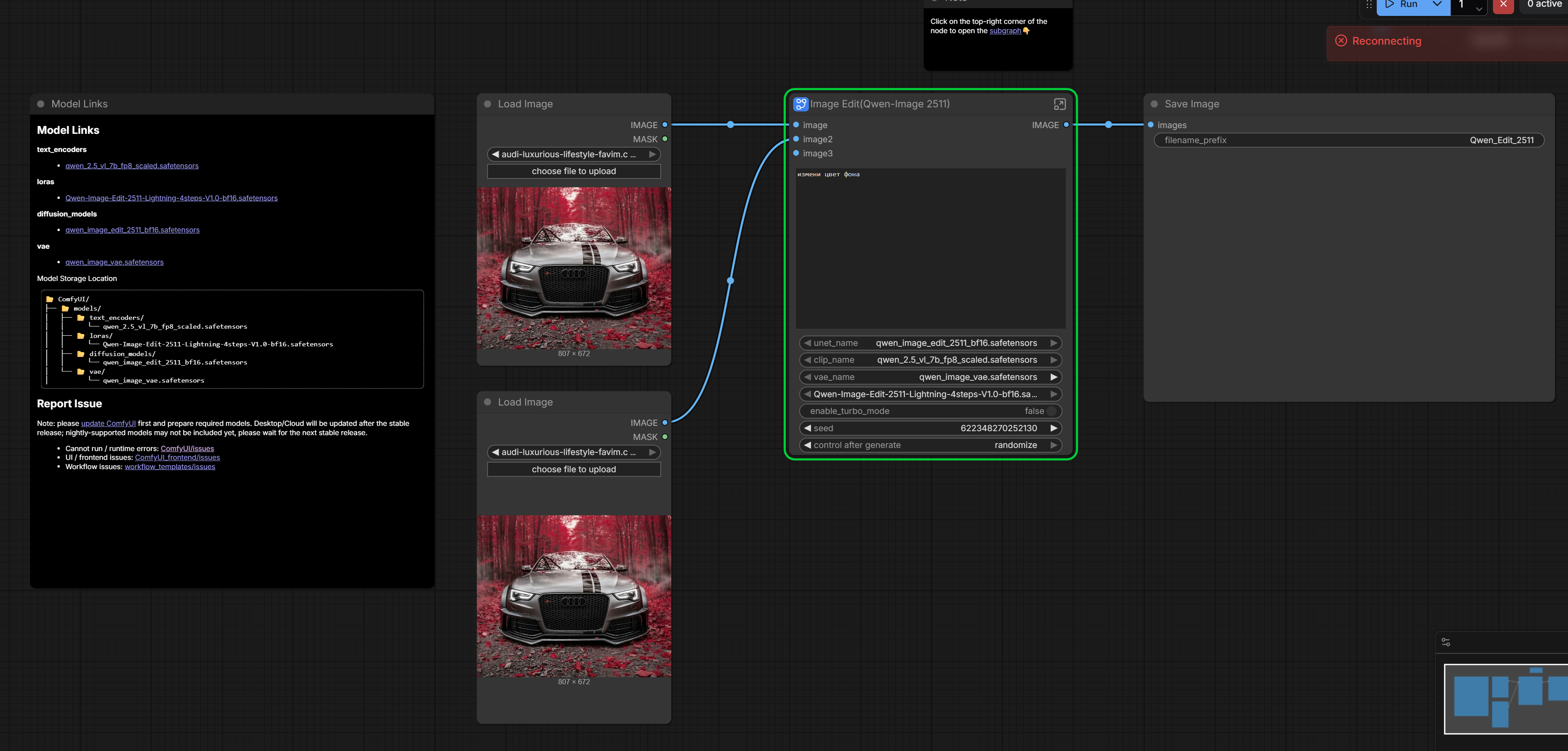1568x751 pixels.
Task: Click the MASK output slot of bottom Load Image
Action: pos(665,437)
